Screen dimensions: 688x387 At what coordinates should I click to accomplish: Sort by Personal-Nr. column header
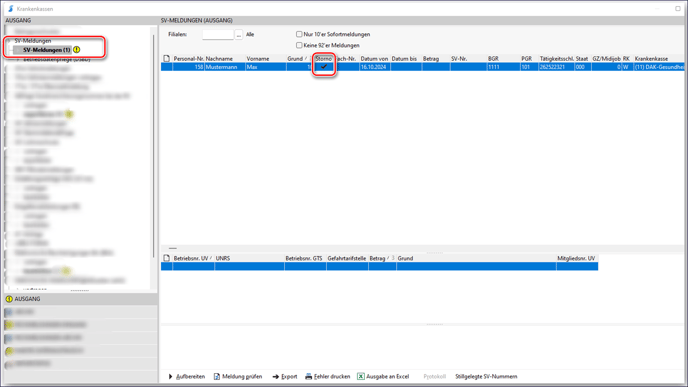click(x=188, y=58)
